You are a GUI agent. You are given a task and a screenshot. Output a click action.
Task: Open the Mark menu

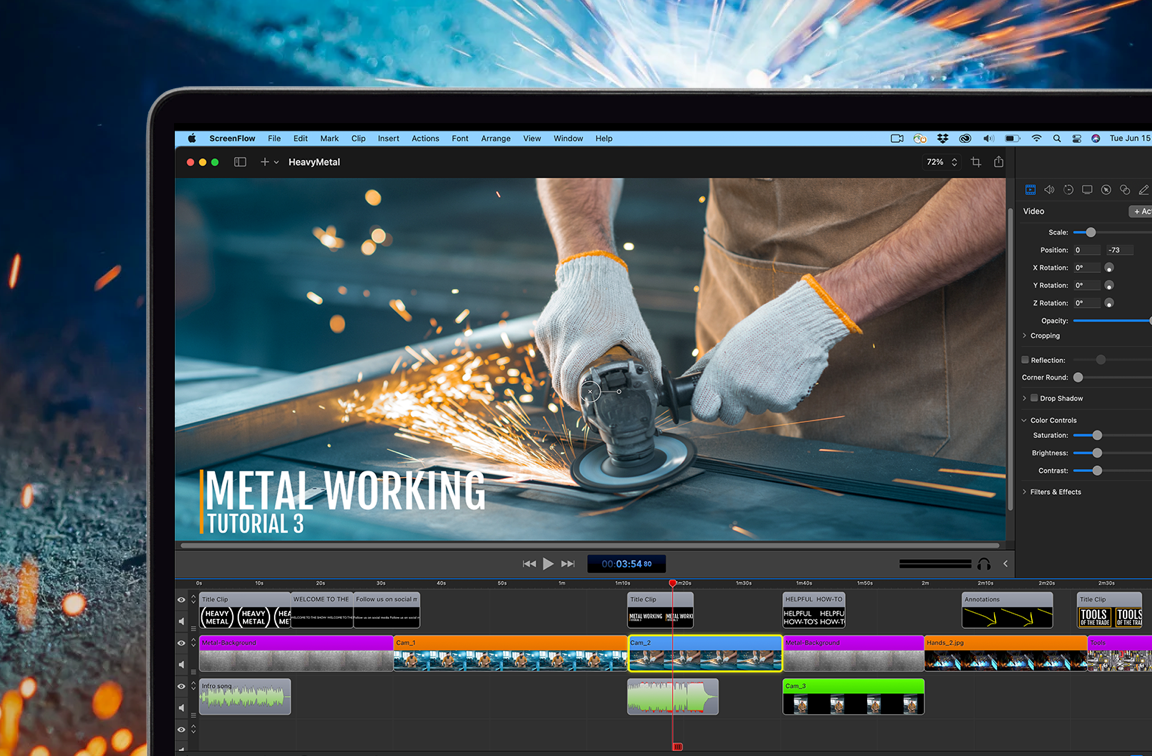point(329,138)
